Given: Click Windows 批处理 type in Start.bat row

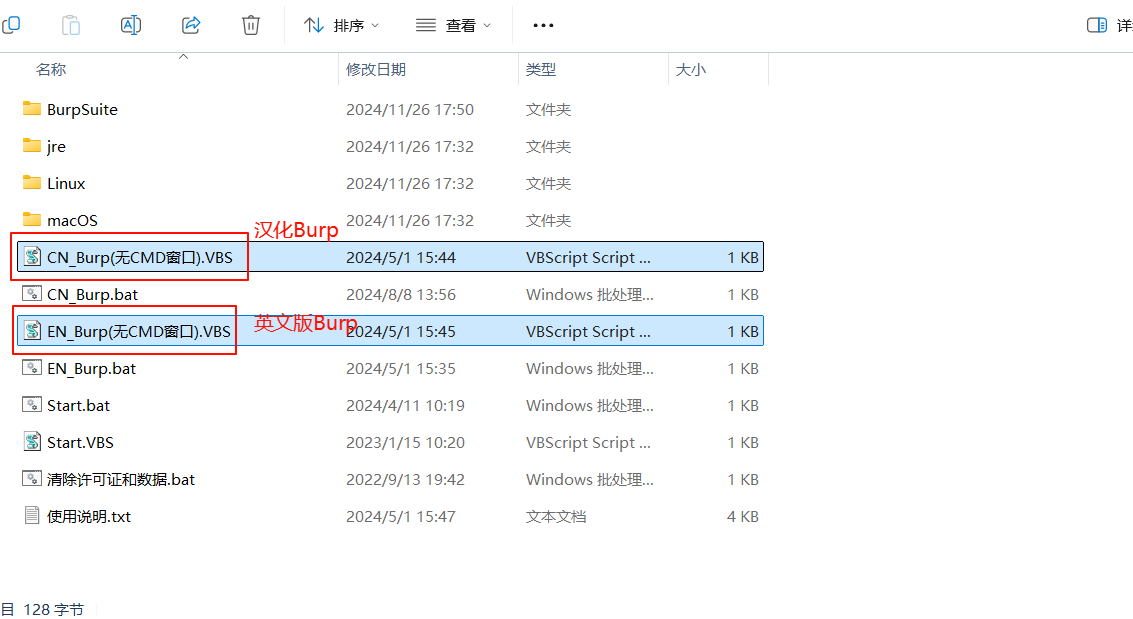Looking at the screenshot, I should point(590,405).
